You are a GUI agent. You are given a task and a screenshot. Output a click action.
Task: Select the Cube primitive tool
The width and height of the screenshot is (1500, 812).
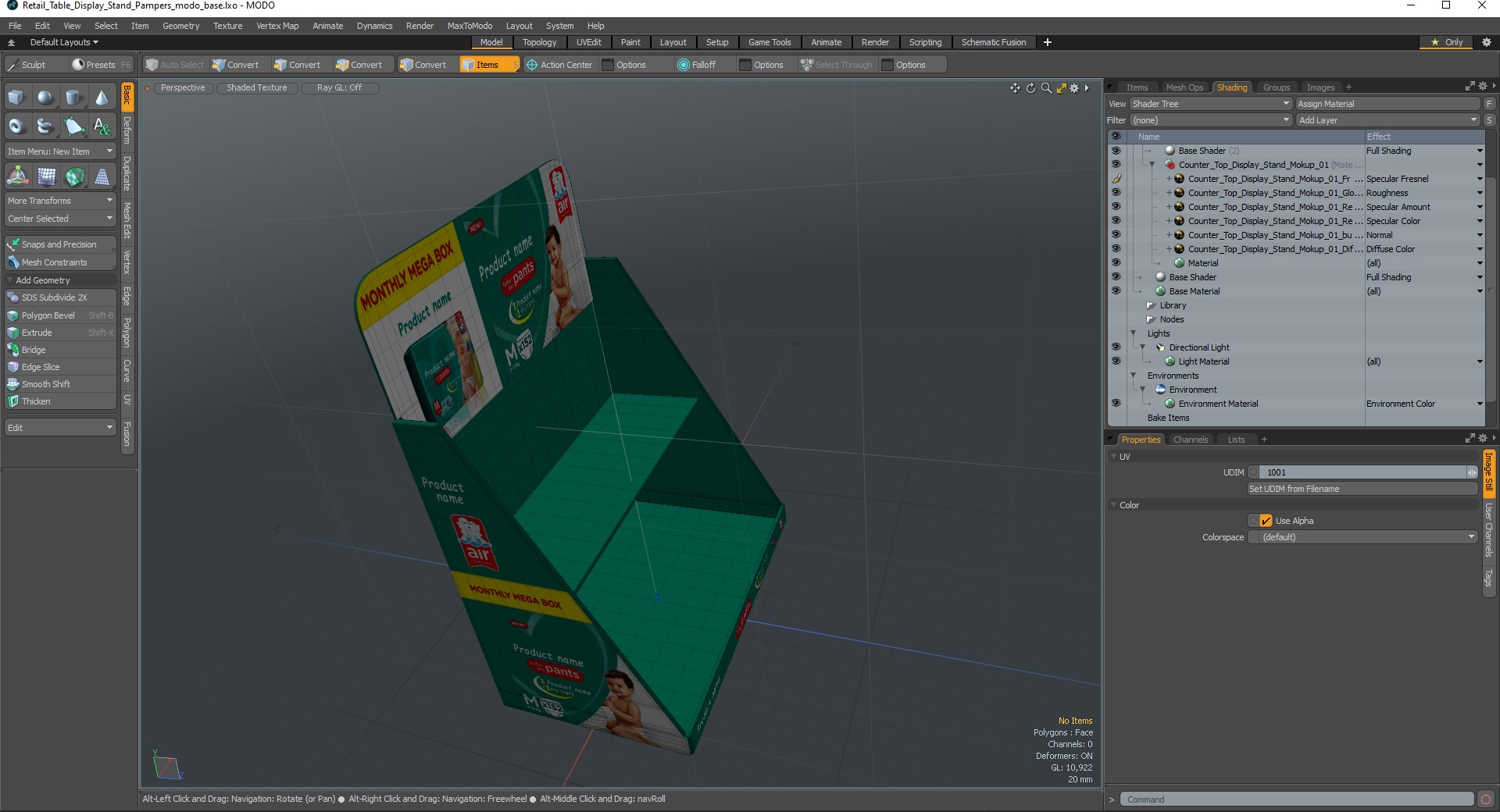[16, 98]
